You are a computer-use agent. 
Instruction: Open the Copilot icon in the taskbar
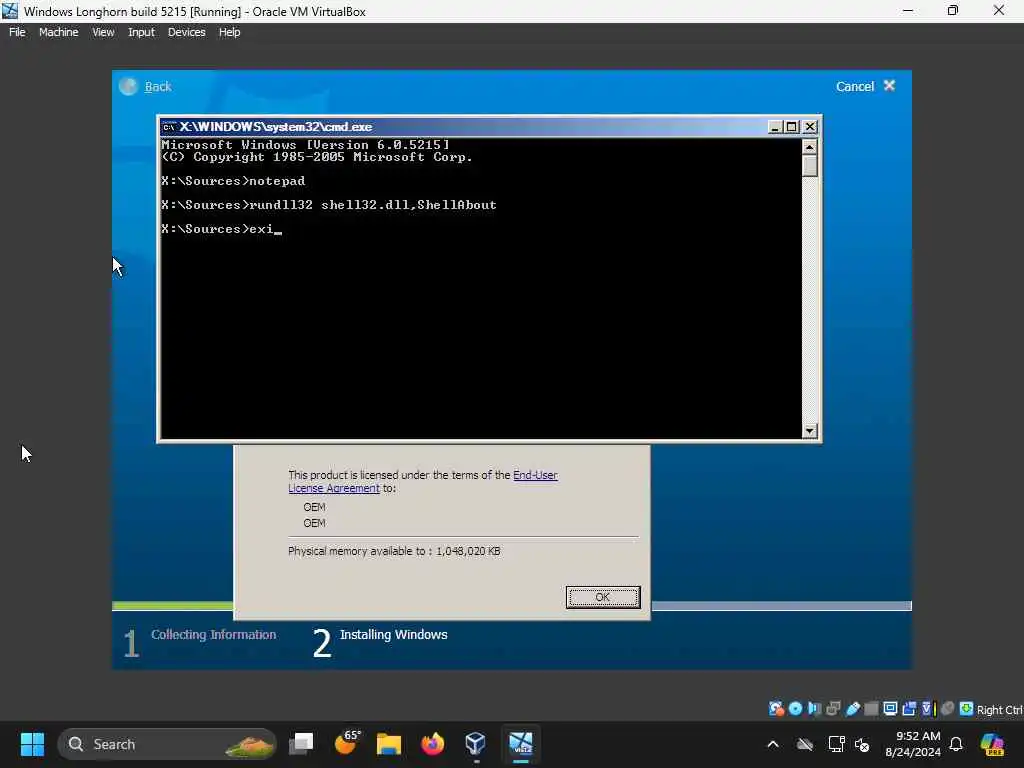[x=992, y=744]
